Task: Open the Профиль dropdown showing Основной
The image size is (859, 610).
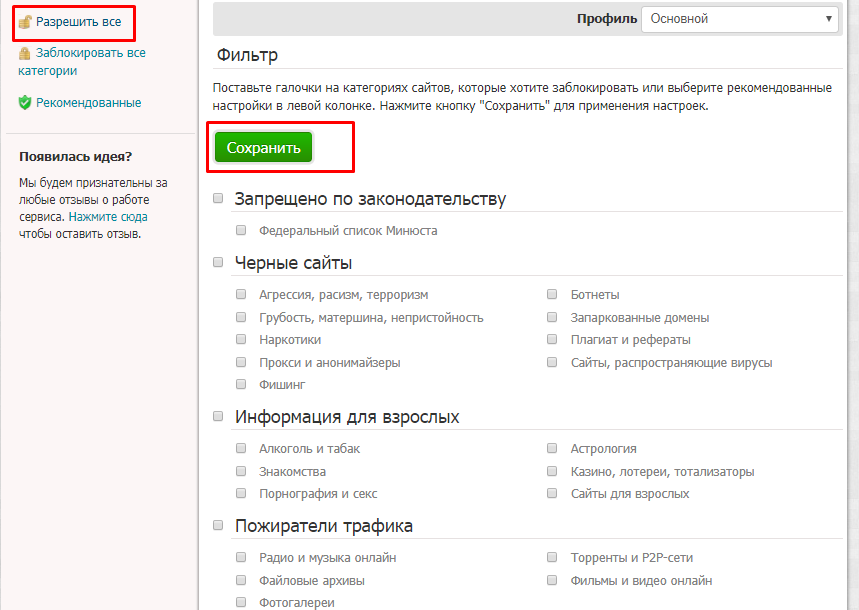Action: (740, 19)
